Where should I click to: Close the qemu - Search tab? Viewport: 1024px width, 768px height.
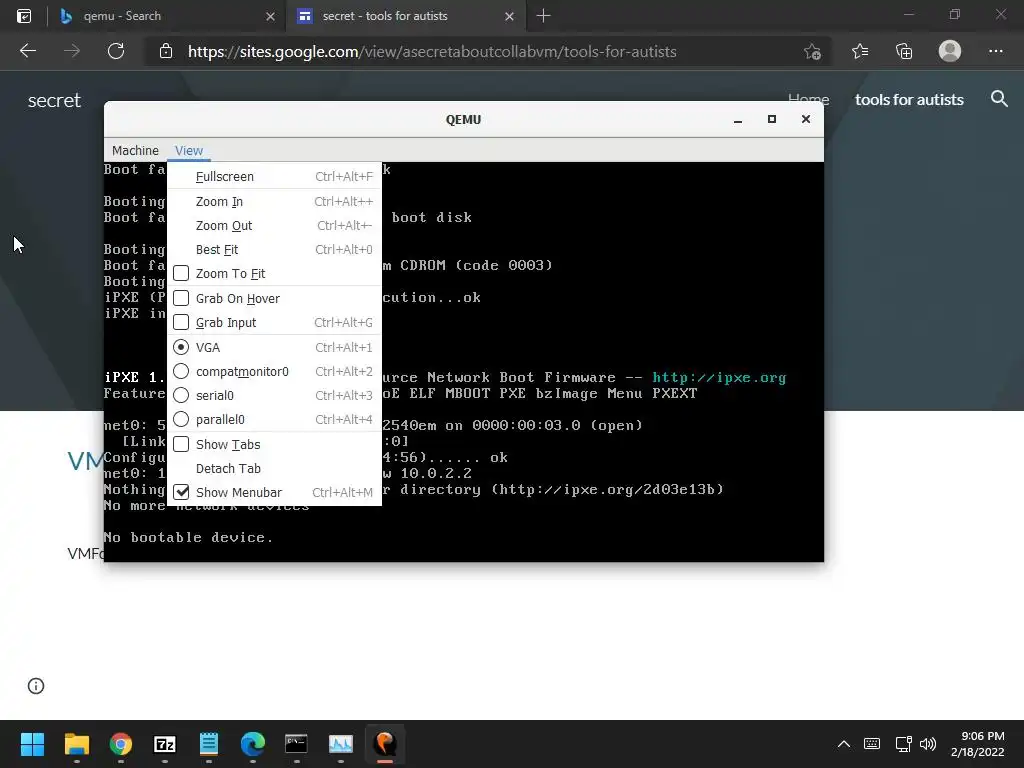270,16
